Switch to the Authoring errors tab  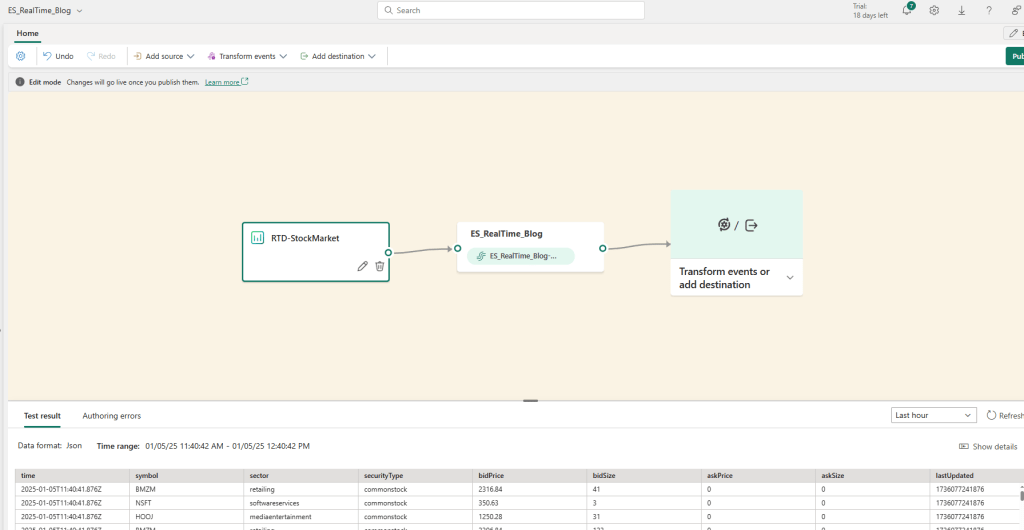click(111, 415)
